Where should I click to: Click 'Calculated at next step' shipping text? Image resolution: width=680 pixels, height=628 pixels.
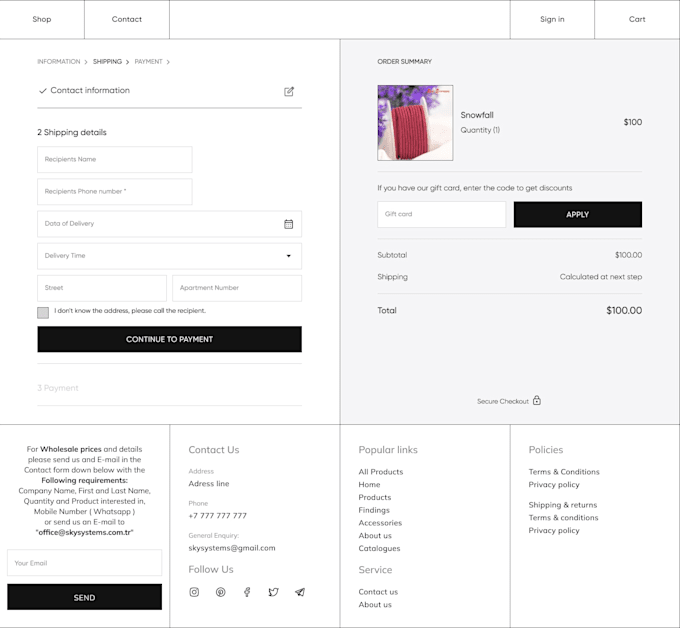coord(601,277)
